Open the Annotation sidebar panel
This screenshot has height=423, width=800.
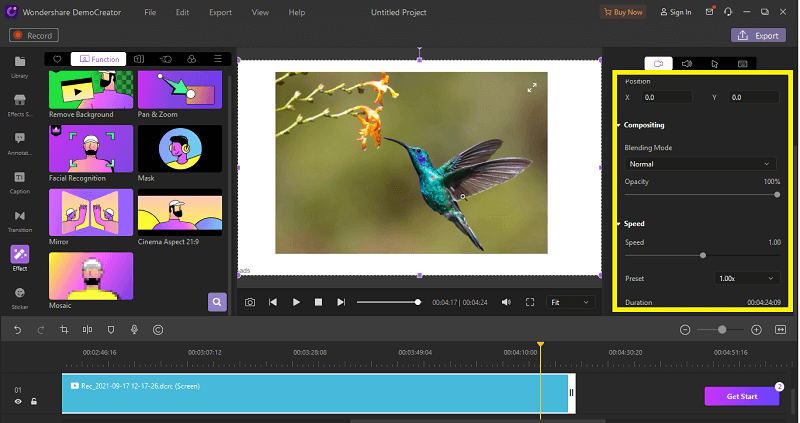(19, 143)
